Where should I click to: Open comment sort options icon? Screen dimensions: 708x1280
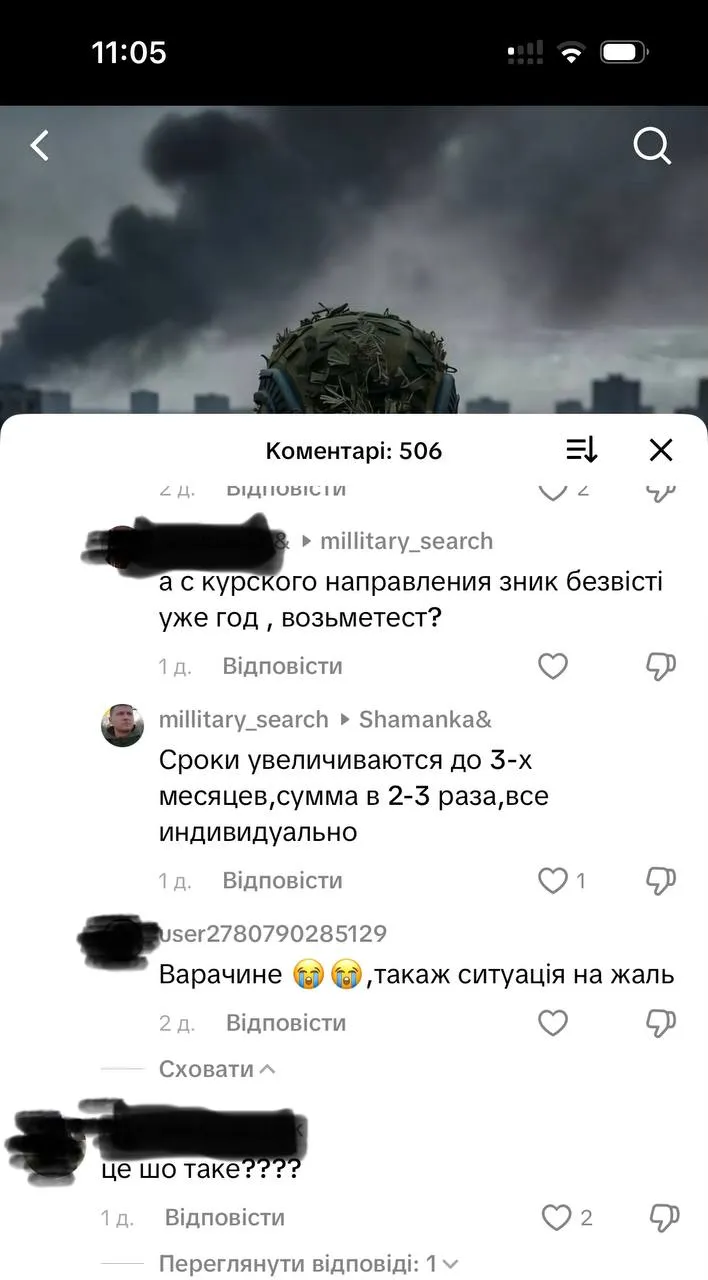click(x=582, y=450)
